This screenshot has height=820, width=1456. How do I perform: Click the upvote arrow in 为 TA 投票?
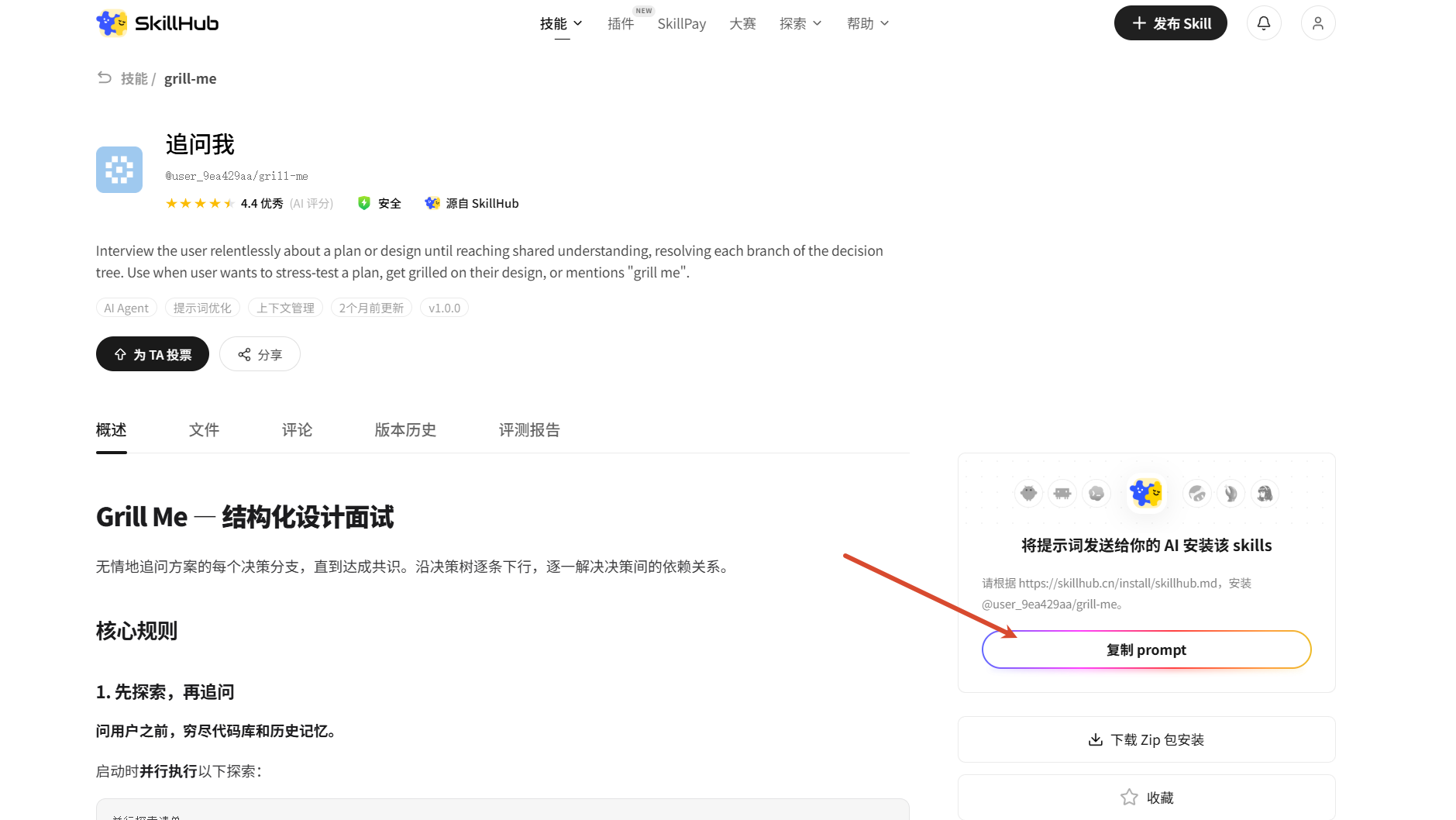[x=120, y=354]
